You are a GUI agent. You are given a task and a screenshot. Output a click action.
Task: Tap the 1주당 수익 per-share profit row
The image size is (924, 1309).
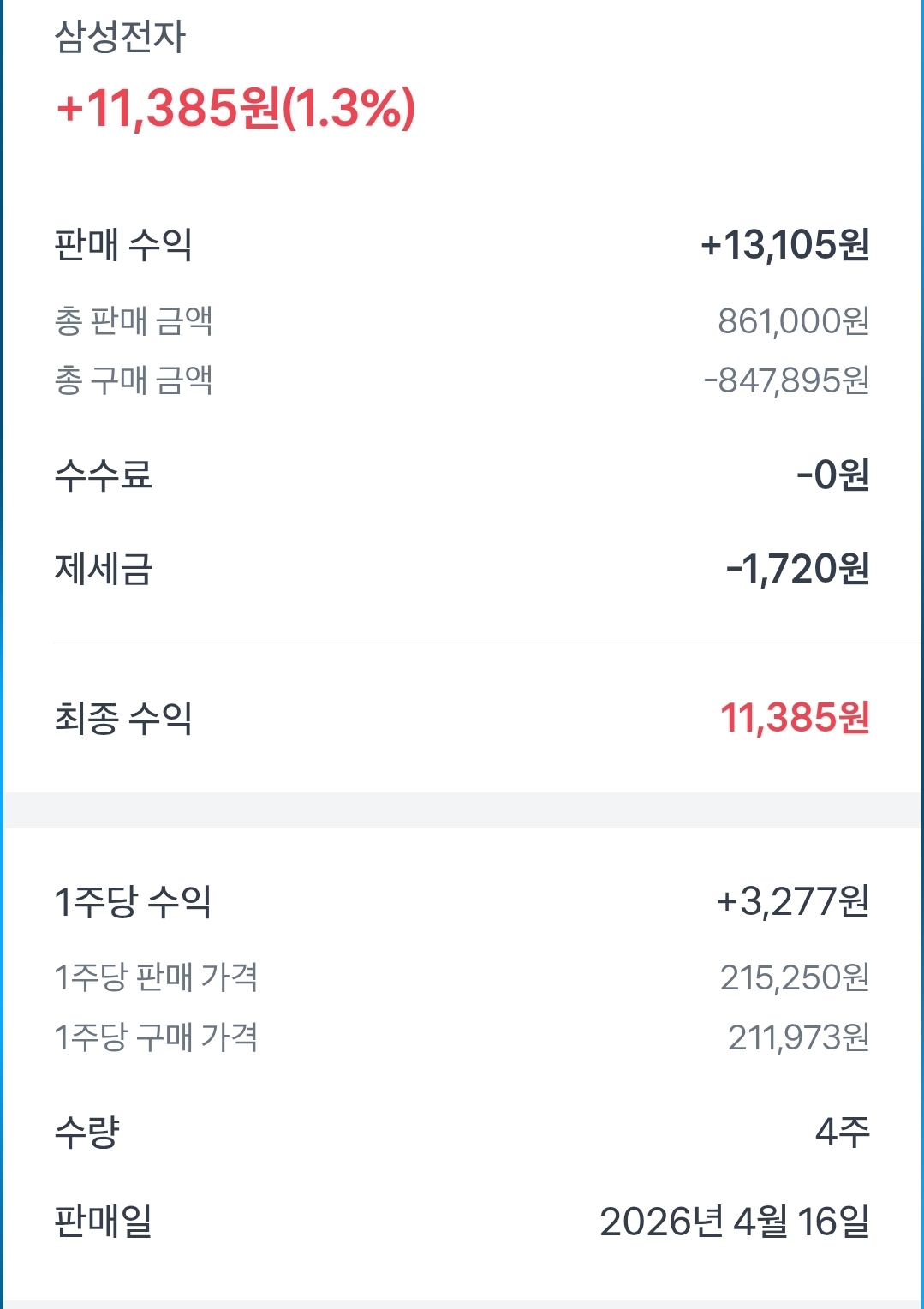[462, 901]
